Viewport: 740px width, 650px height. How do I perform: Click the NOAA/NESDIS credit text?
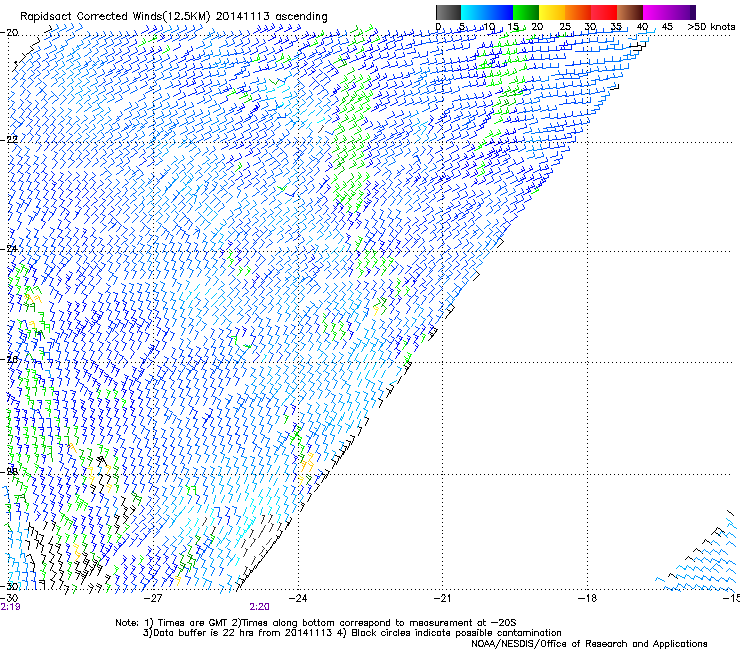click(x=589, y=644)
